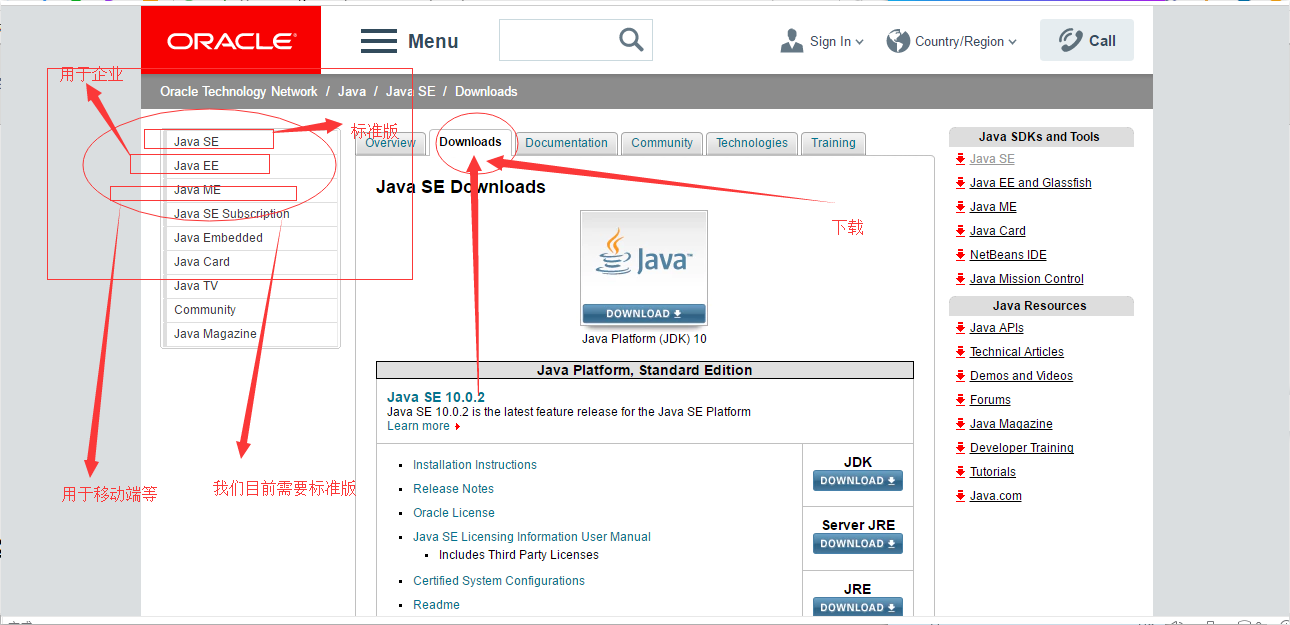Click red download arrow beside Tutorials

[x=960, y=472]
